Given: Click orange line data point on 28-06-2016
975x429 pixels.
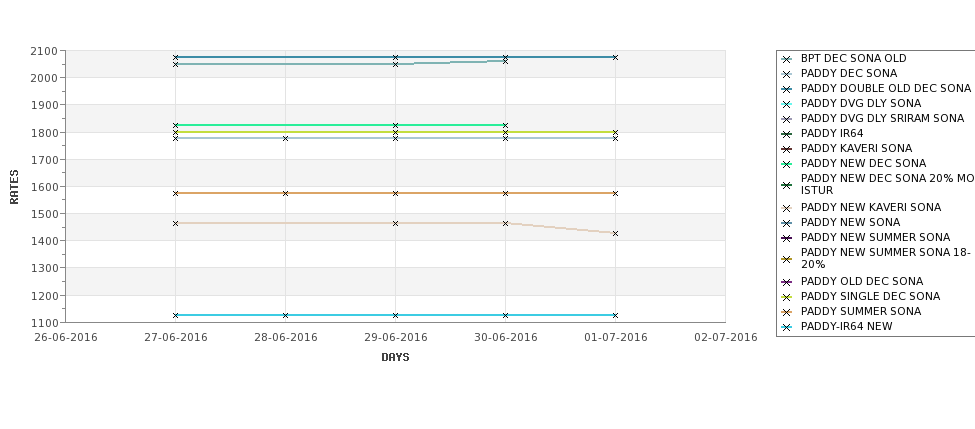Looking at the screenshot, I should click(x=285, y=193).
